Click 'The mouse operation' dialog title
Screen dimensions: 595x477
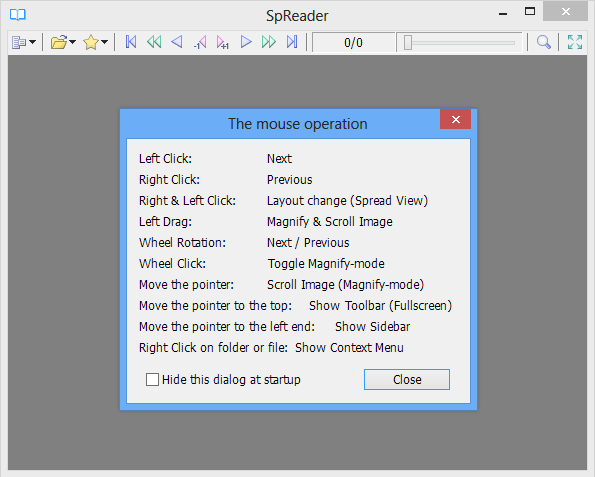tap(298, 124)
